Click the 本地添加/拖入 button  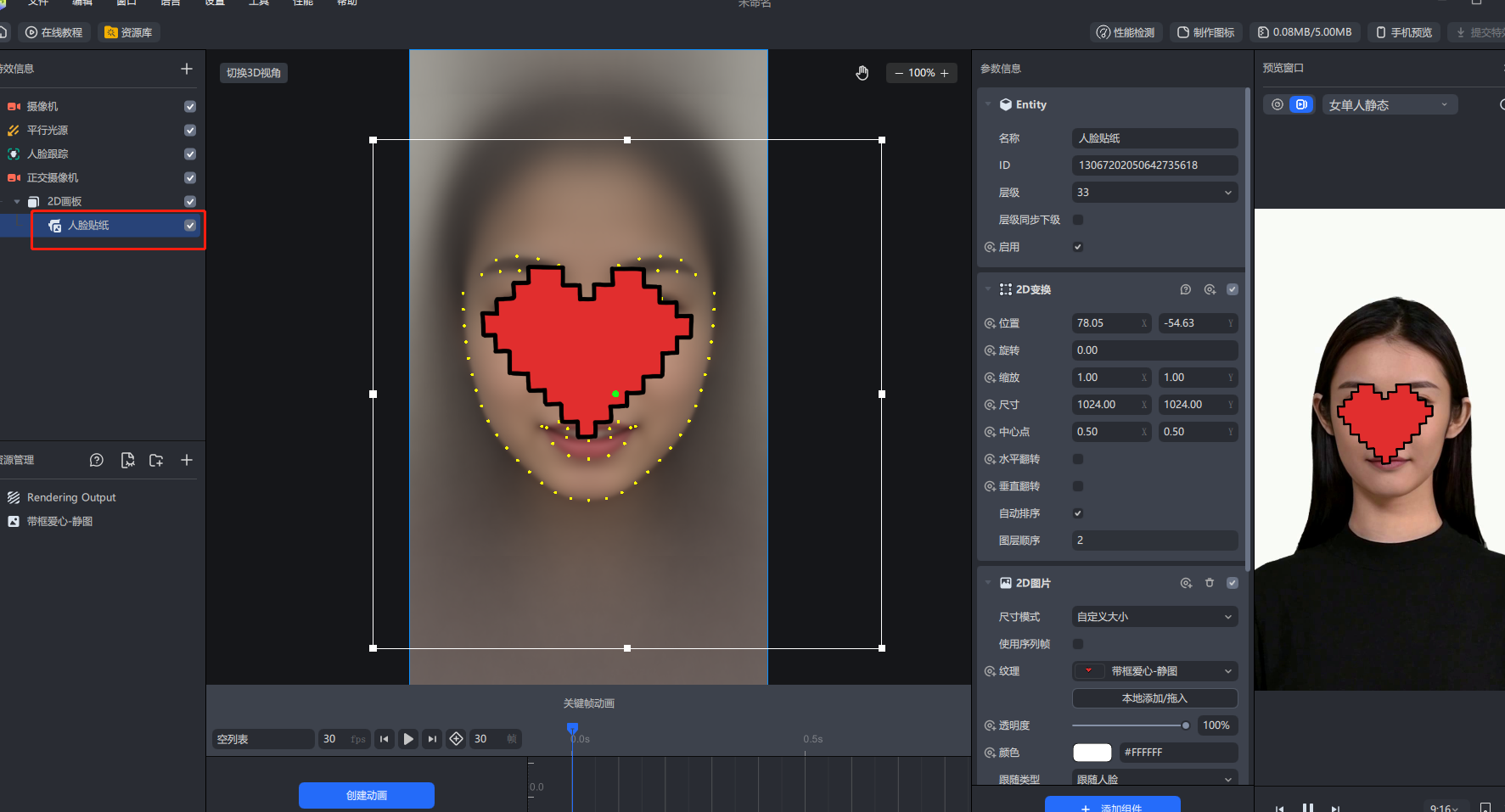click(x=1154, y=698)
